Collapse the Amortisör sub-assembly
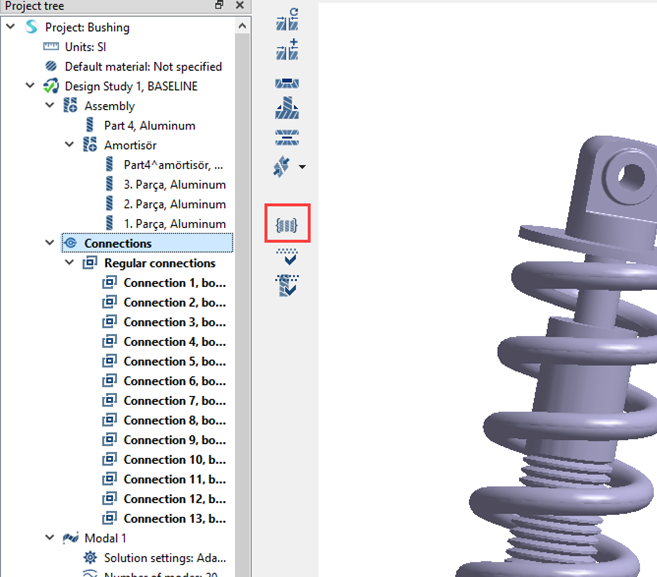This screenshot has width=657, height=577. tap(70, 145)
